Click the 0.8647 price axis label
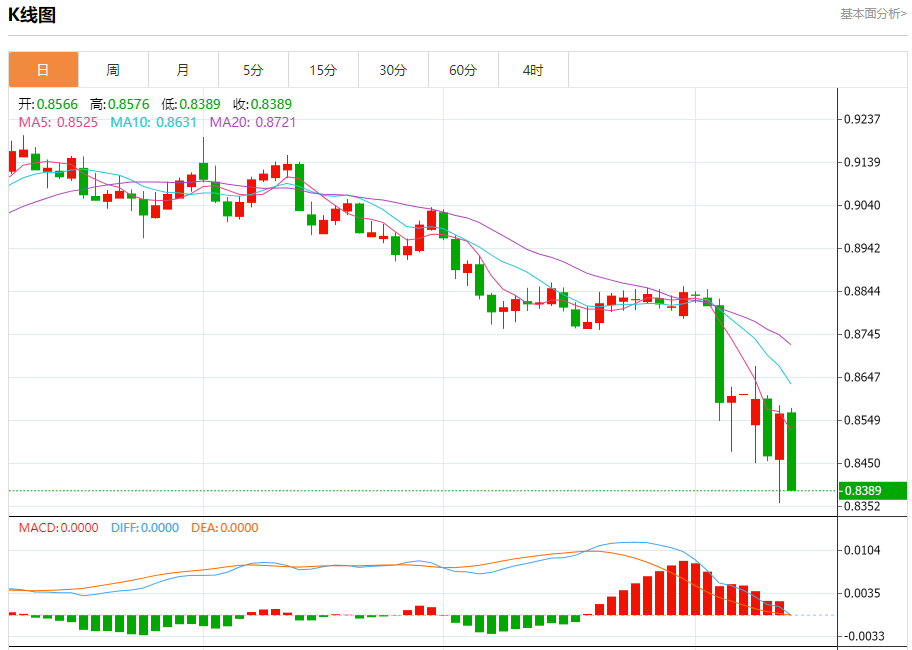 (x=862, y=377)
